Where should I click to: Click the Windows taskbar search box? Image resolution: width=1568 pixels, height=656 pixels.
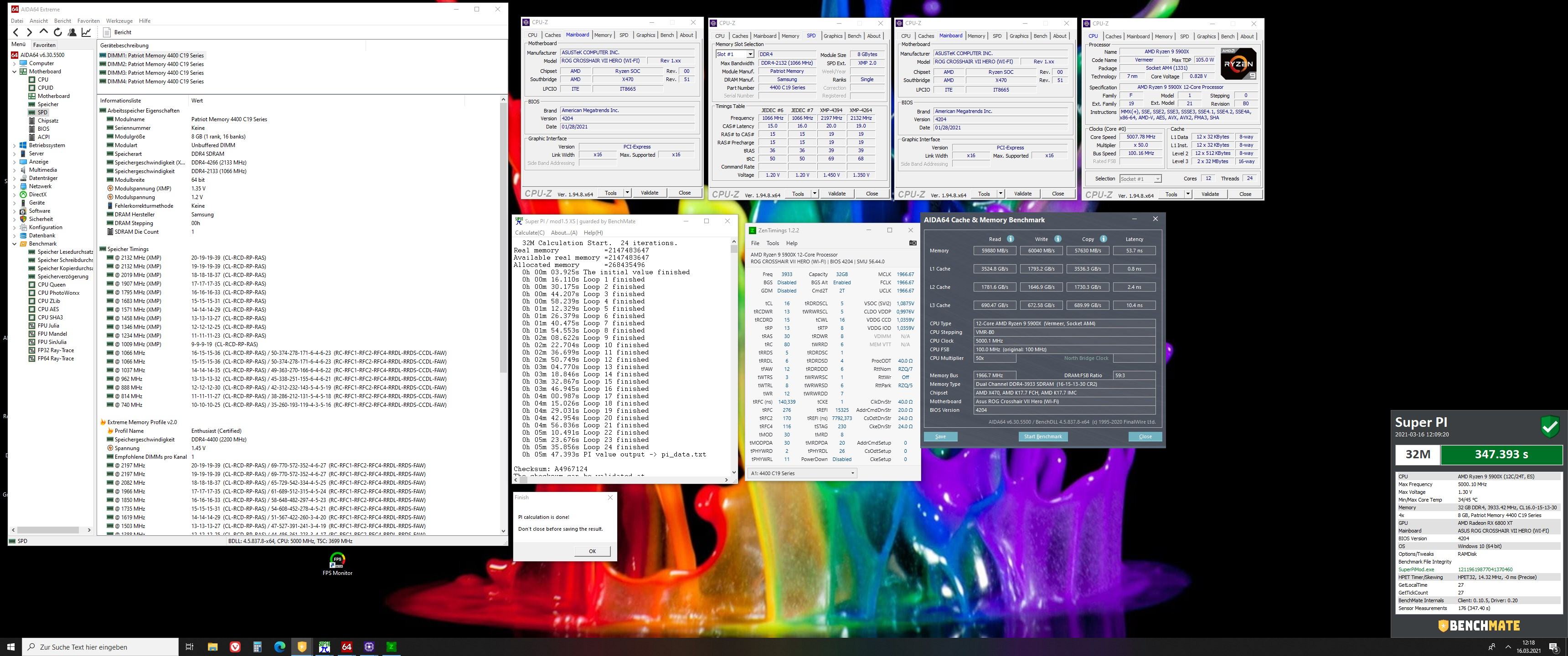tap(100, 647)
